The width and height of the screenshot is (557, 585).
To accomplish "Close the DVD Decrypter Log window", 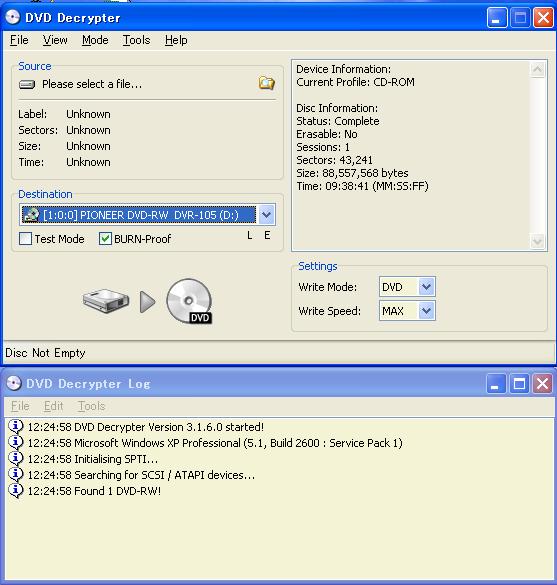I will click(x=542, y=384).
